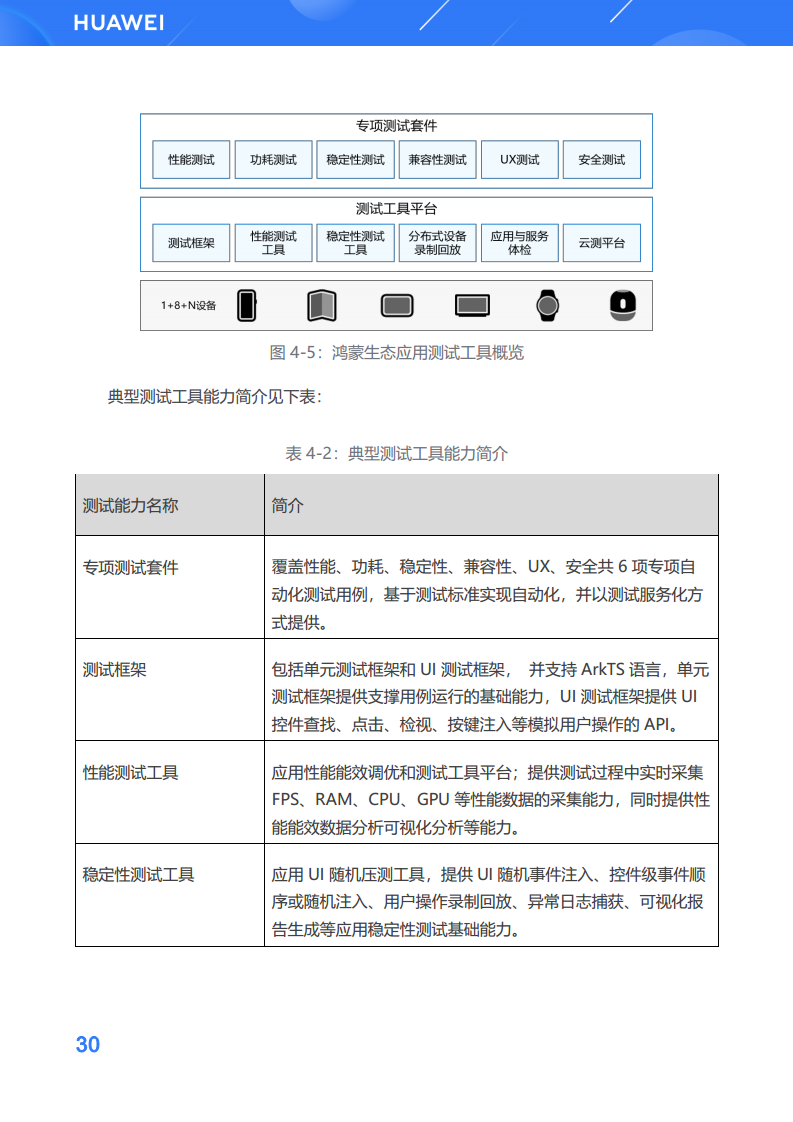The image size is (793, 1122).
Task: Select the 云测平台 box
Action: click(602, 243)
